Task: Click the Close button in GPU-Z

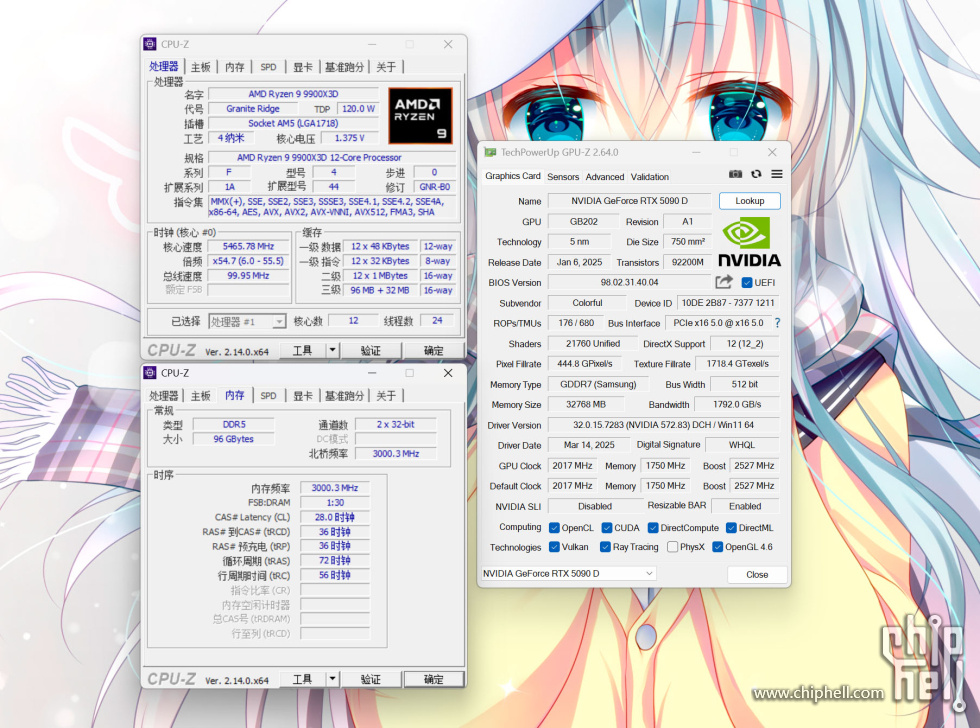Action: [x=757, y=574]
